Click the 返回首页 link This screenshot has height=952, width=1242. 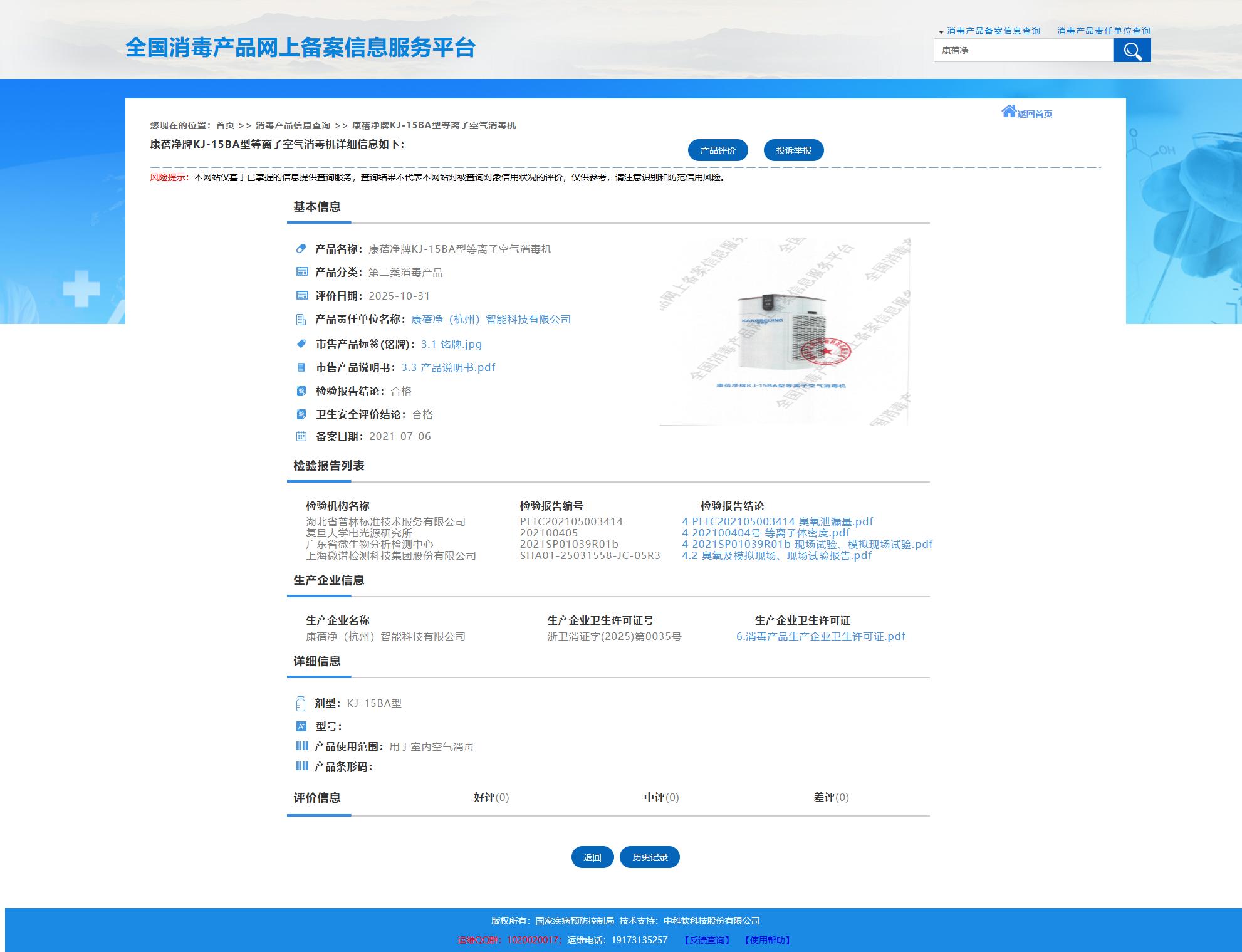click(x=1035, y=114)
